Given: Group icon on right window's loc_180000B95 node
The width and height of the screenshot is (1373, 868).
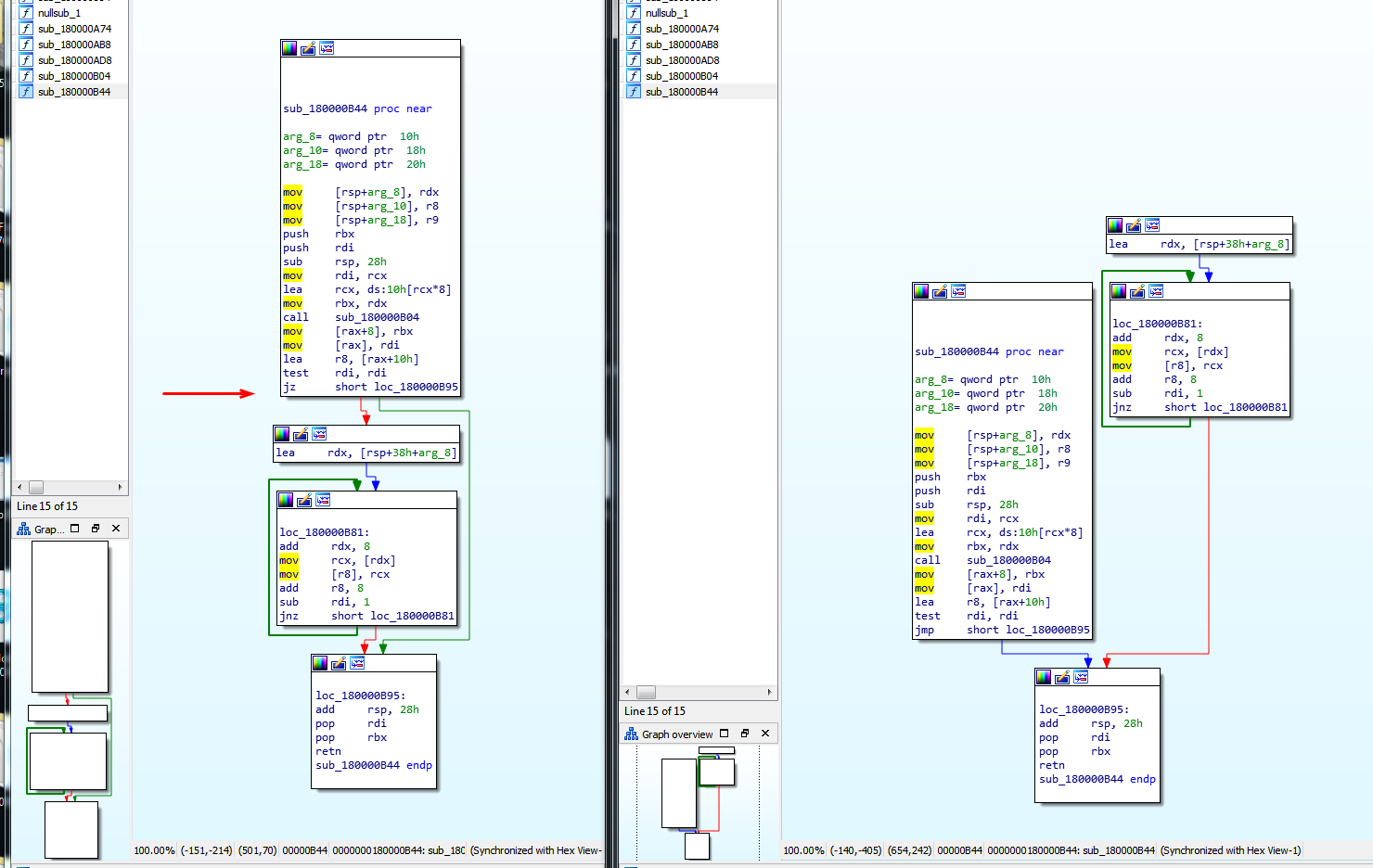Looking at the screenshot, I should (1081, 677).
